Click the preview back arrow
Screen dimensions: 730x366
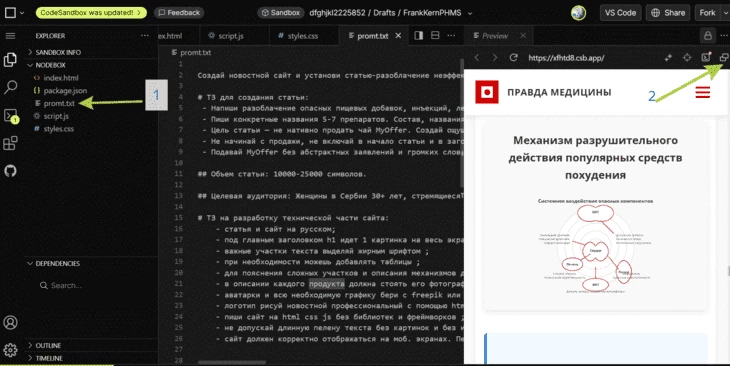477,57
